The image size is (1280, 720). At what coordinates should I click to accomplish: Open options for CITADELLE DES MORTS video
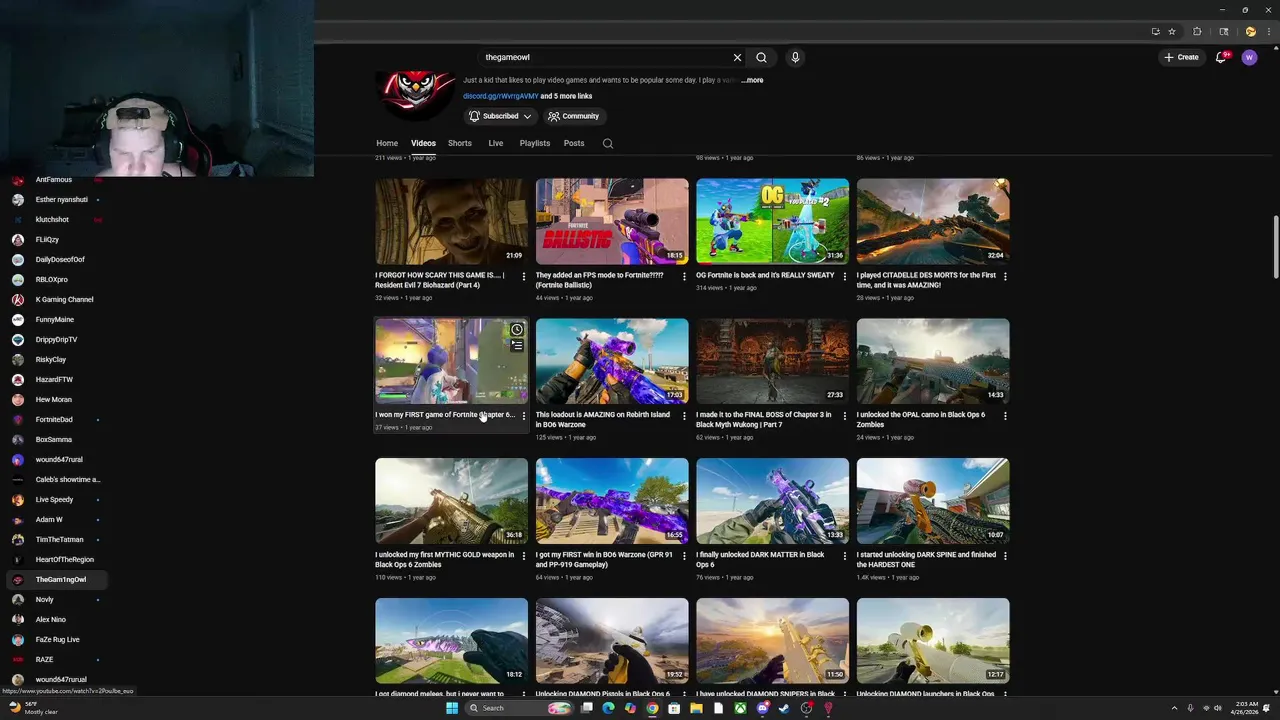[x=1005, y=276]
